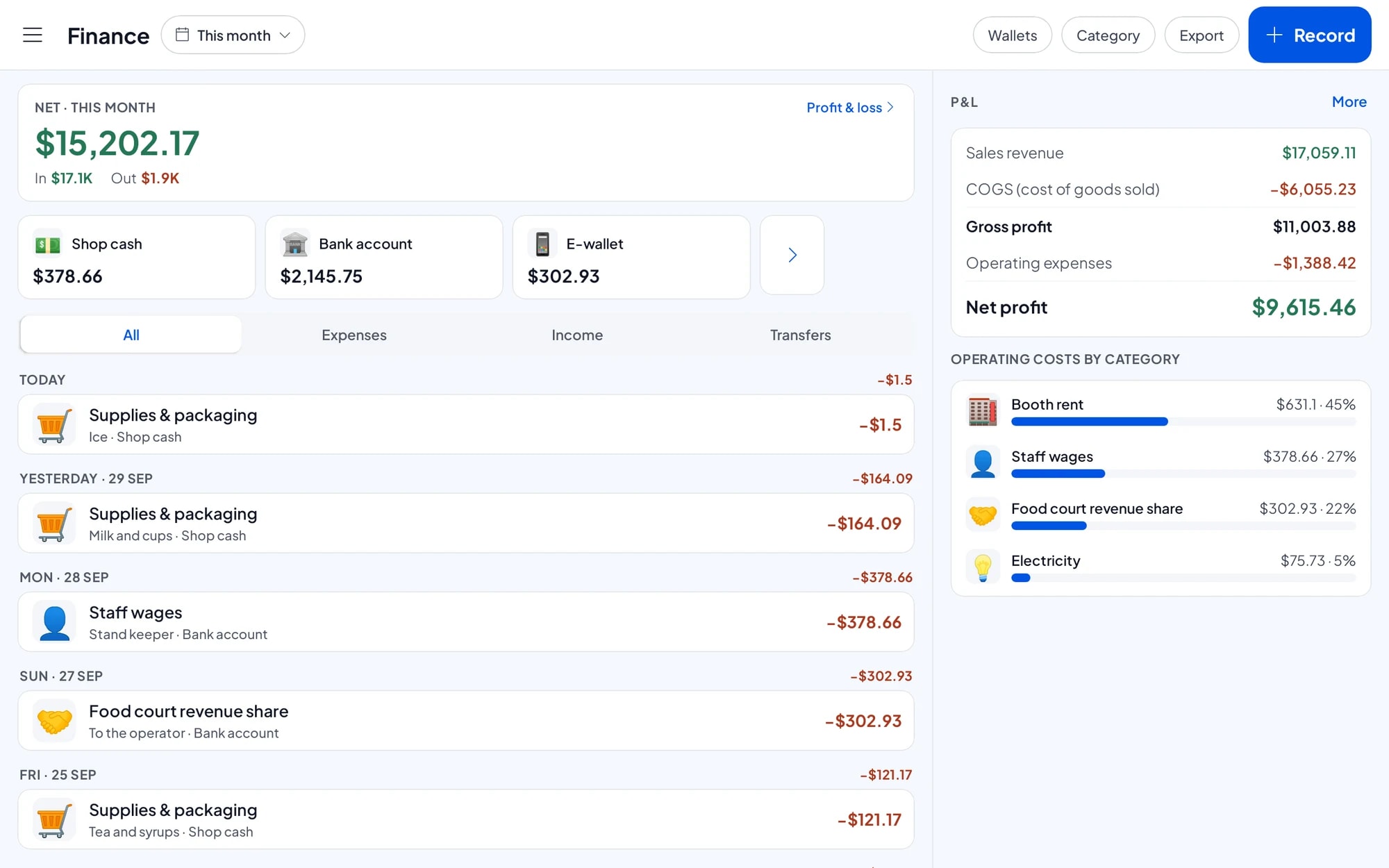Click the -$1.5 amount on the Ice transaction
The width and height of the screenshot is (1389, 868).
tap(880, 425)
